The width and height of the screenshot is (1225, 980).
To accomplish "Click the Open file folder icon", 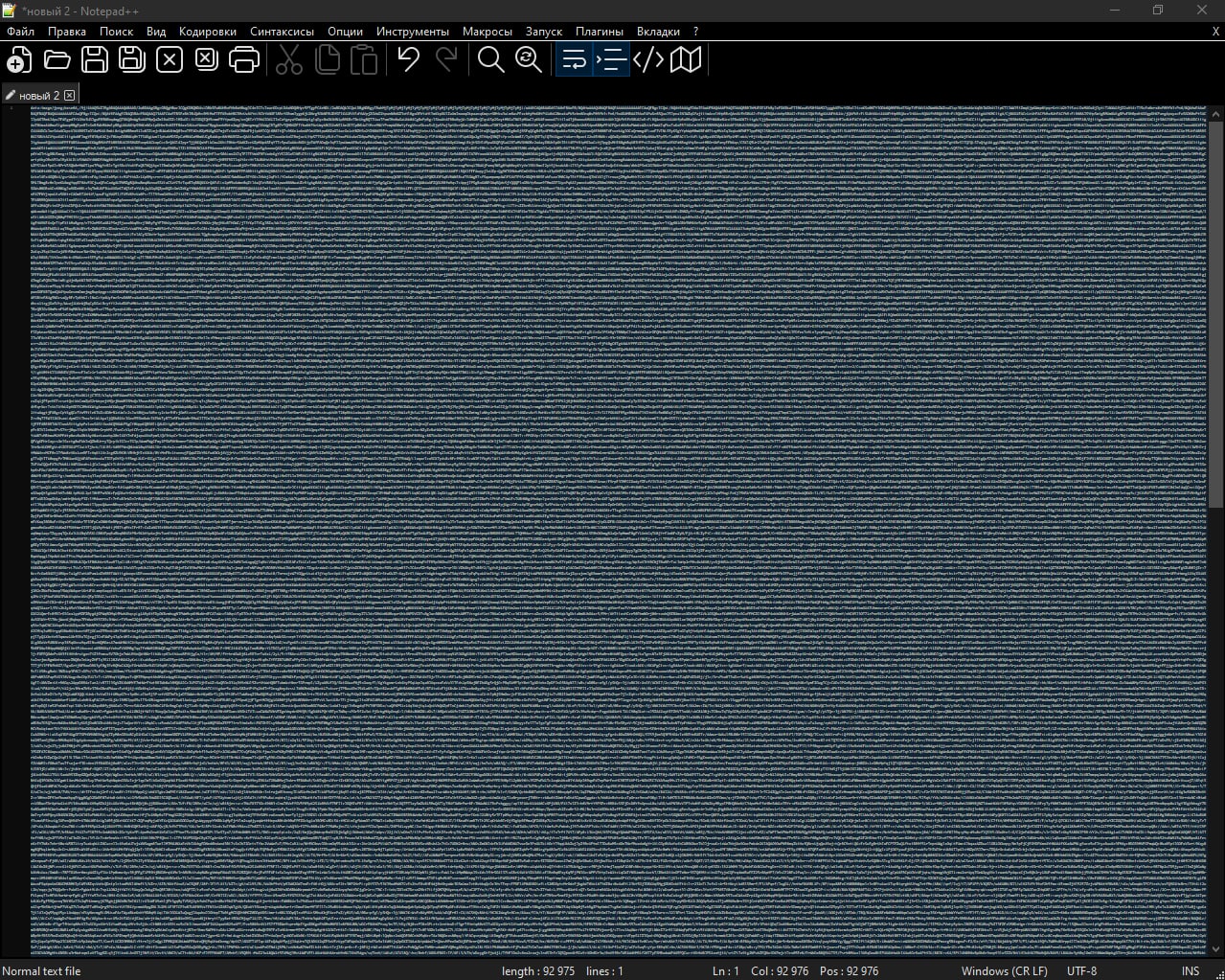I will point(57,60).
